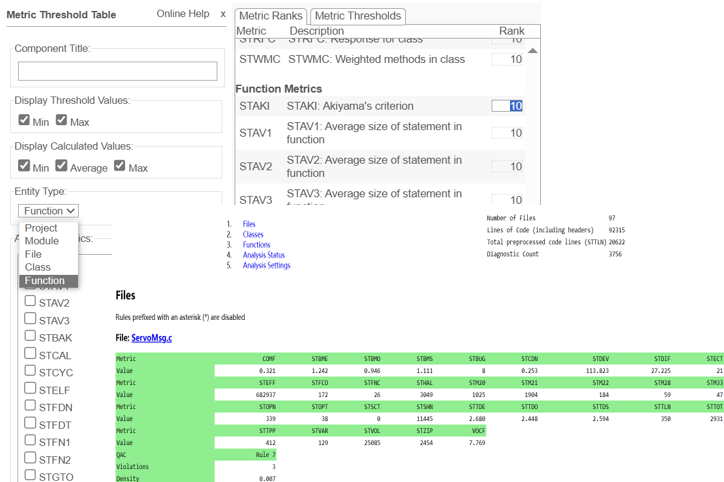This screenshot has width=724, height=482.
Task: Go to the Analysis Settings link
Action: [x=266, y=266]
